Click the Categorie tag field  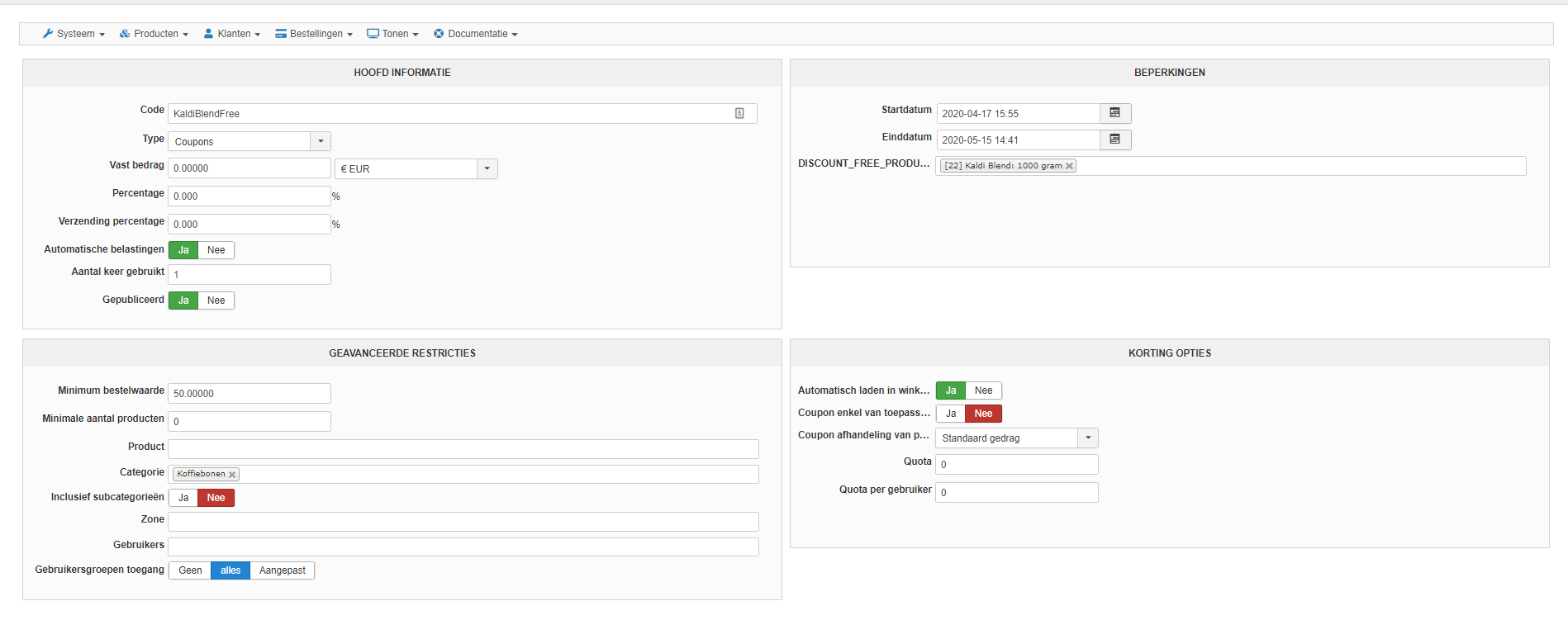463,474
